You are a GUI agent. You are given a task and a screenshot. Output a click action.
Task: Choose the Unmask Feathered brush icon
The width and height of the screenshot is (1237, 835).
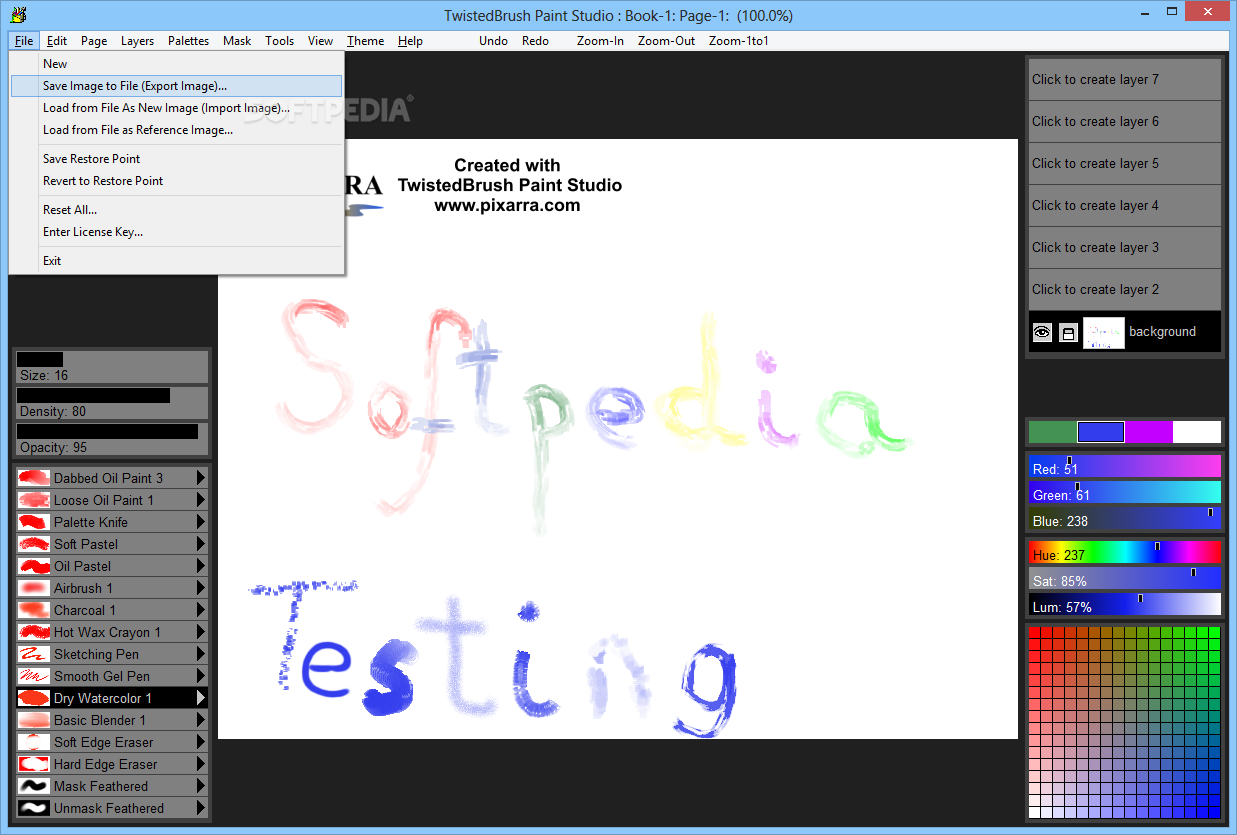[x=34, y=808]
